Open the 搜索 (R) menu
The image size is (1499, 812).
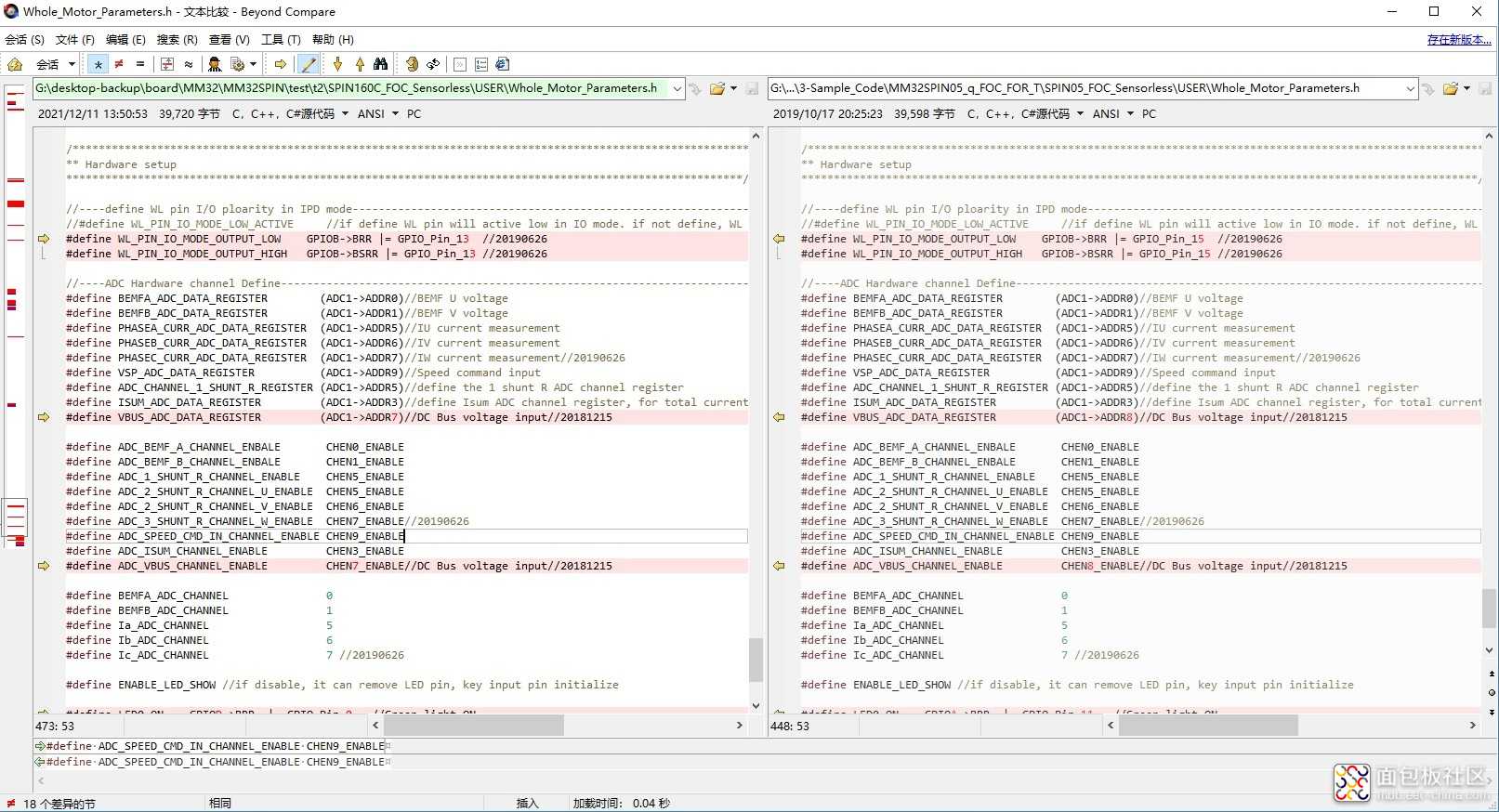coord(178,40)
